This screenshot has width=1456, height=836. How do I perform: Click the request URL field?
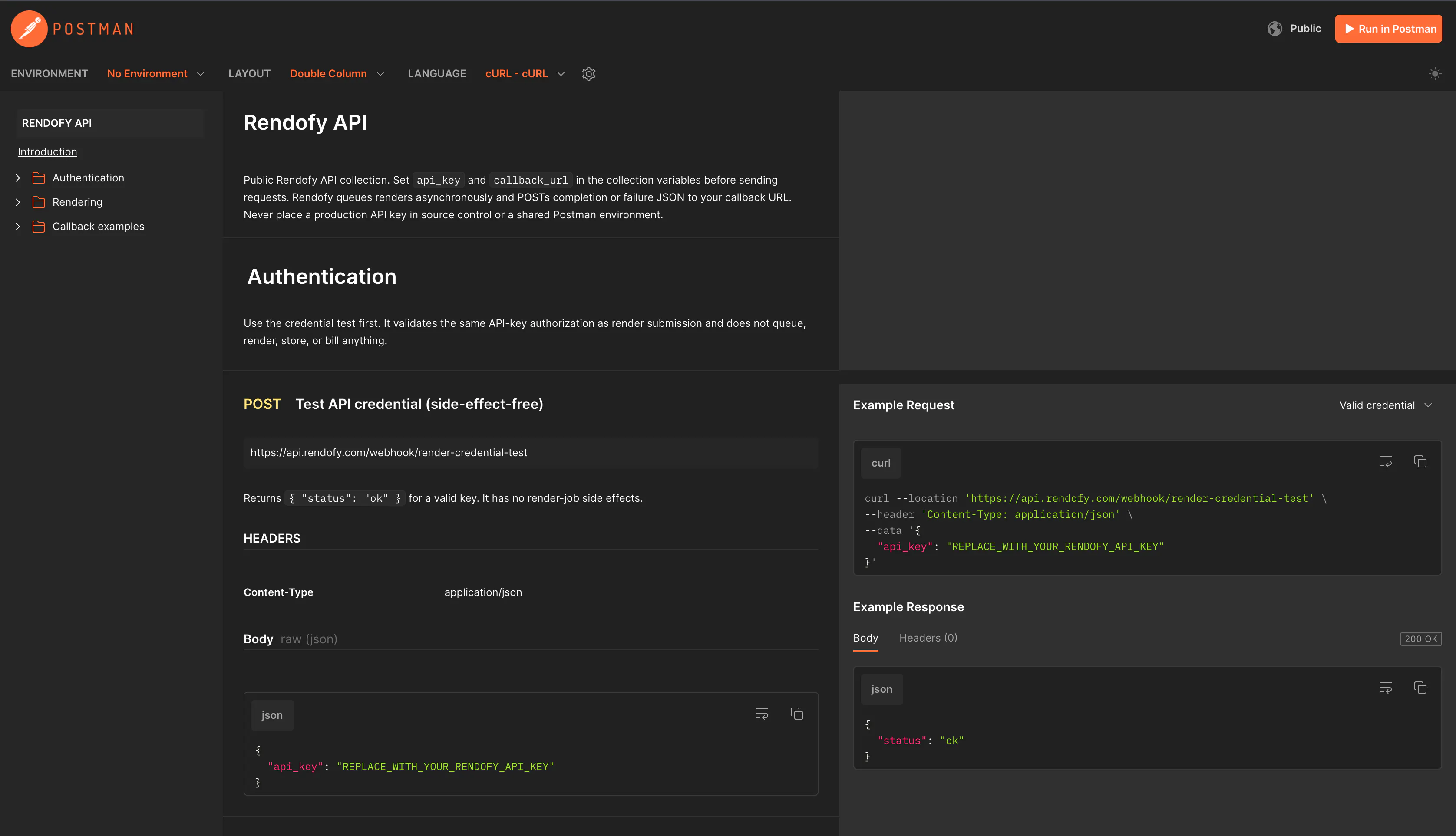click(531, 452)
